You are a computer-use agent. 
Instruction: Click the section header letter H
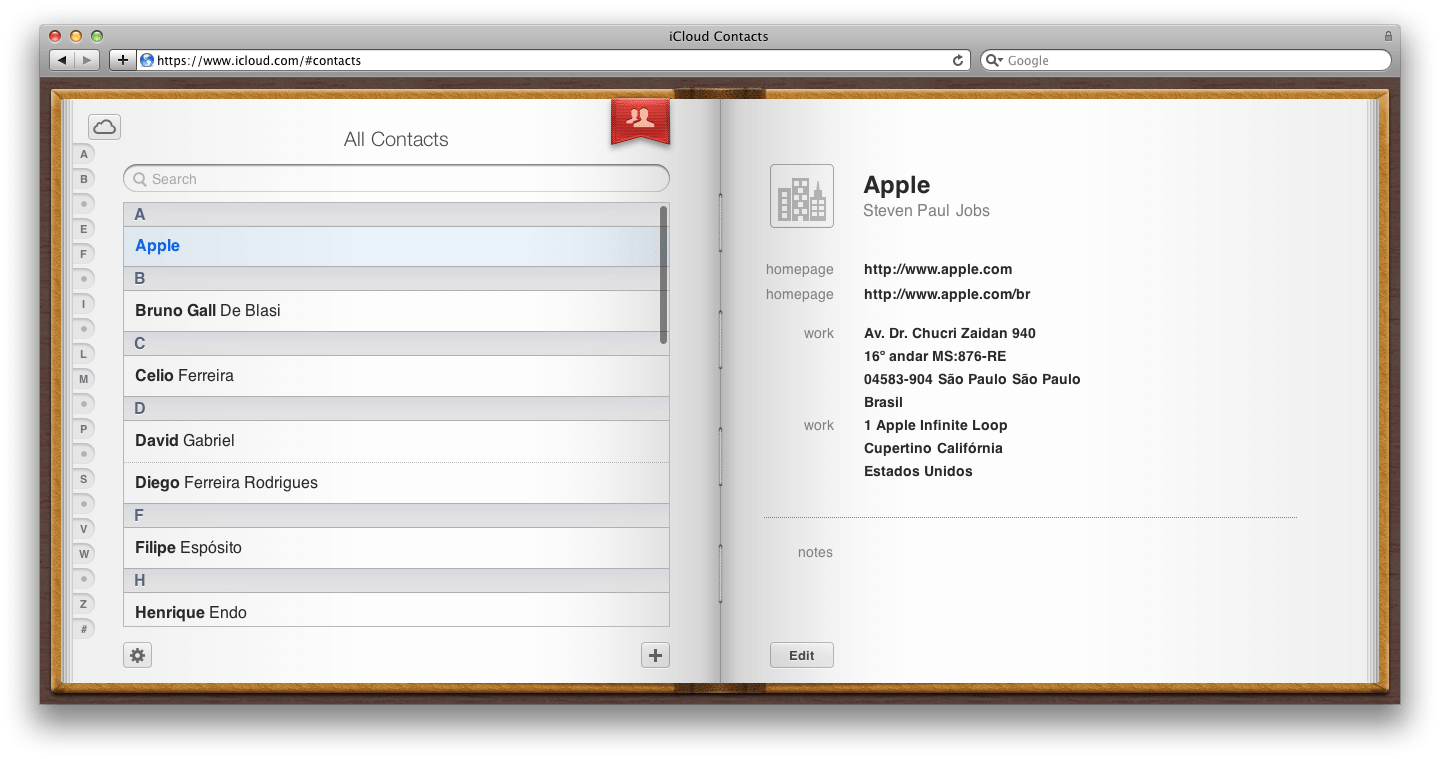point(140,581)
